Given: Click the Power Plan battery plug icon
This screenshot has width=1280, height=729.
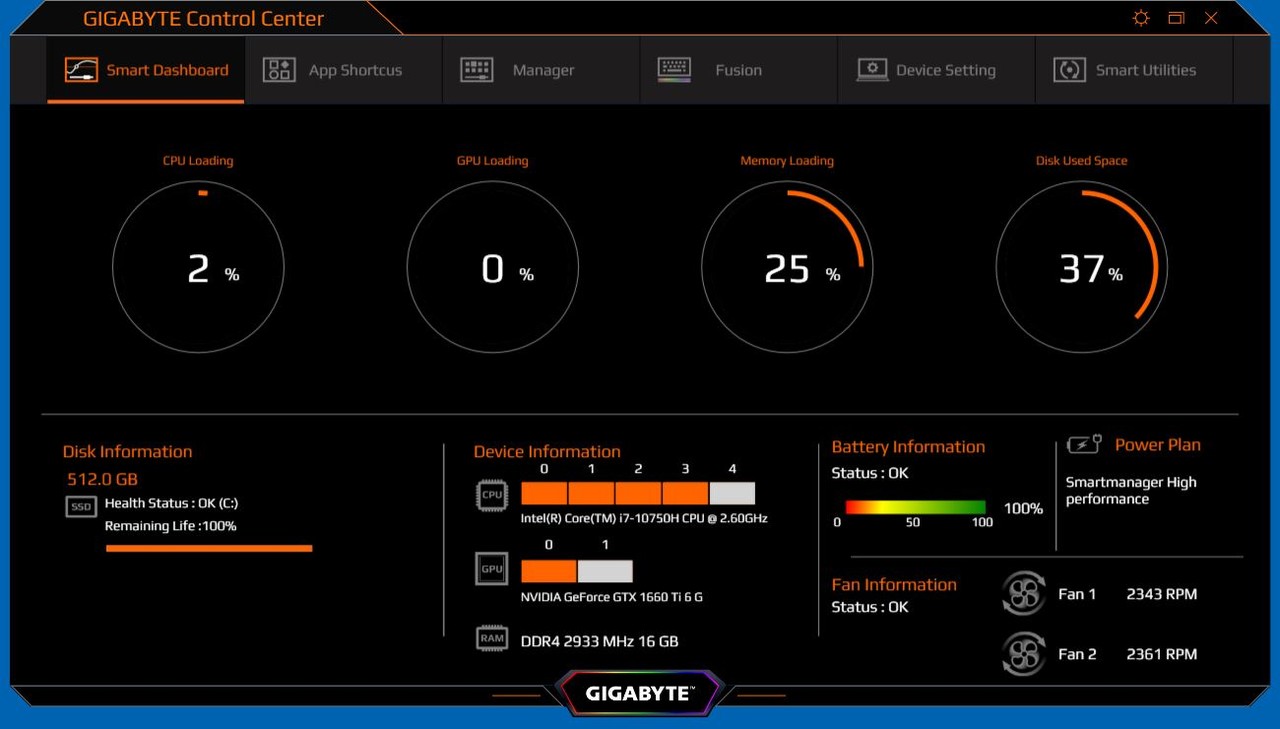Looking at the screenshot, I should 1084,445.
